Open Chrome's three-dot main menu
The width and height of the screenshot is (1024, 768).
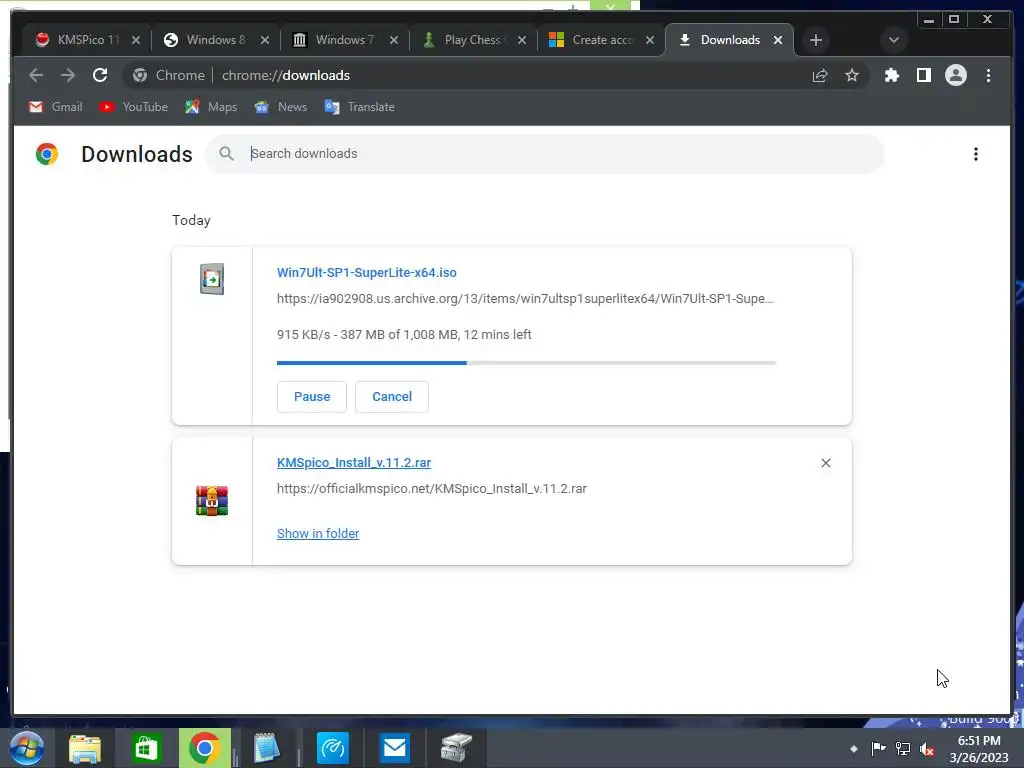(x=988, y=75)
